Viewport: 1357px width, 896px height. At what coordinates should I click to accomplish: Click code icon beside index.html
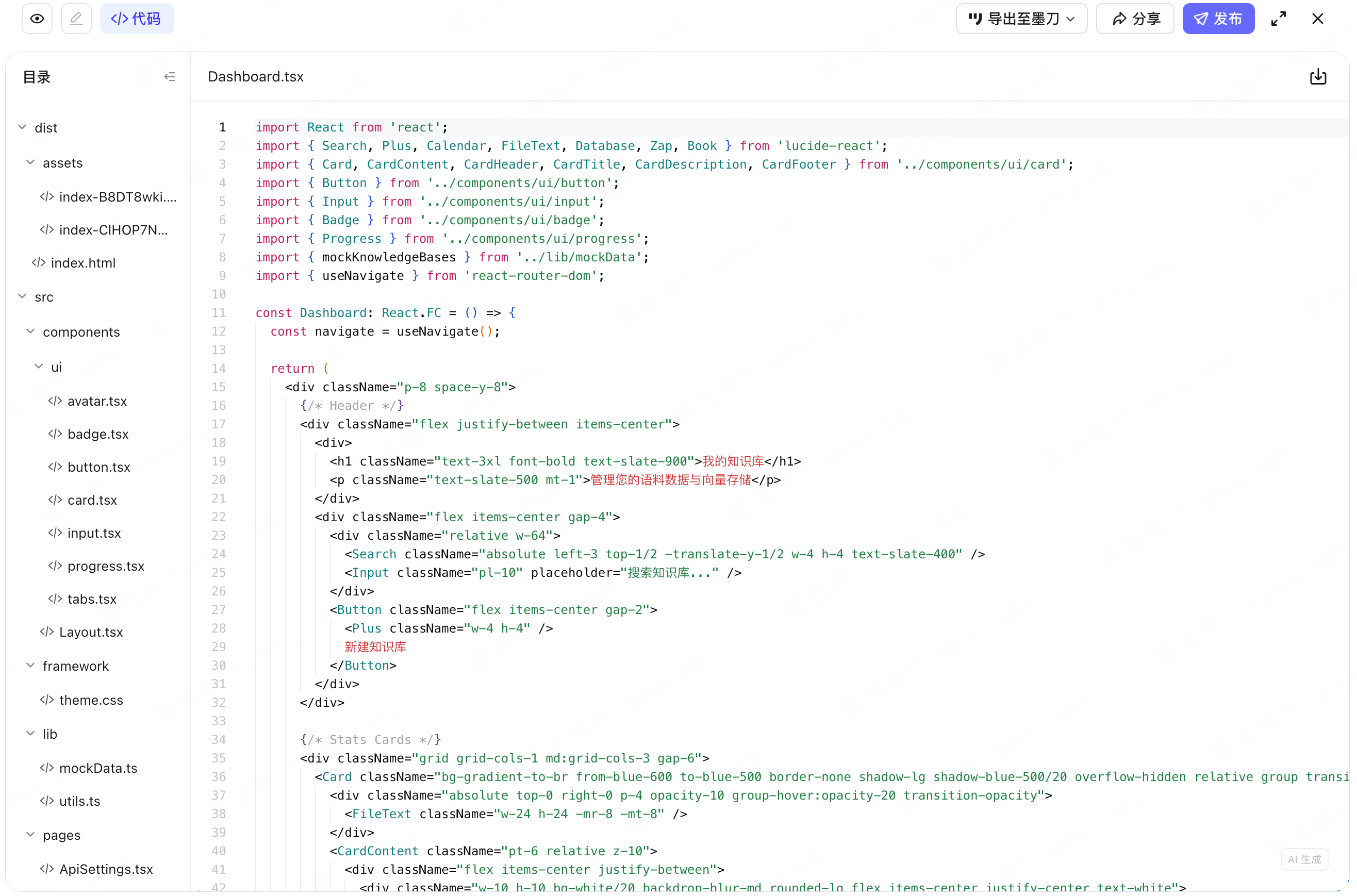pyautogui.click(x=38, y=263)
